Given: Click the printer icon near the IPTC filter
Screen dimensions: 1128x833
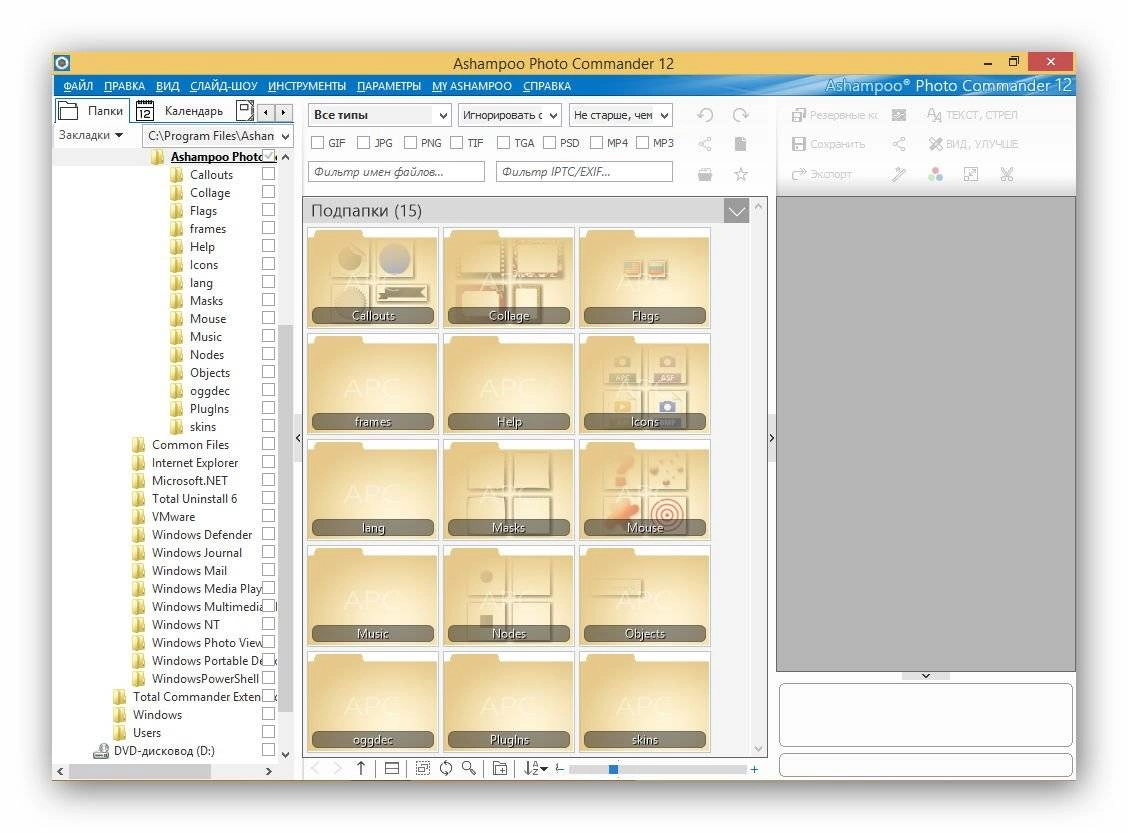Looking at the screenshot, I should (705, 174).
